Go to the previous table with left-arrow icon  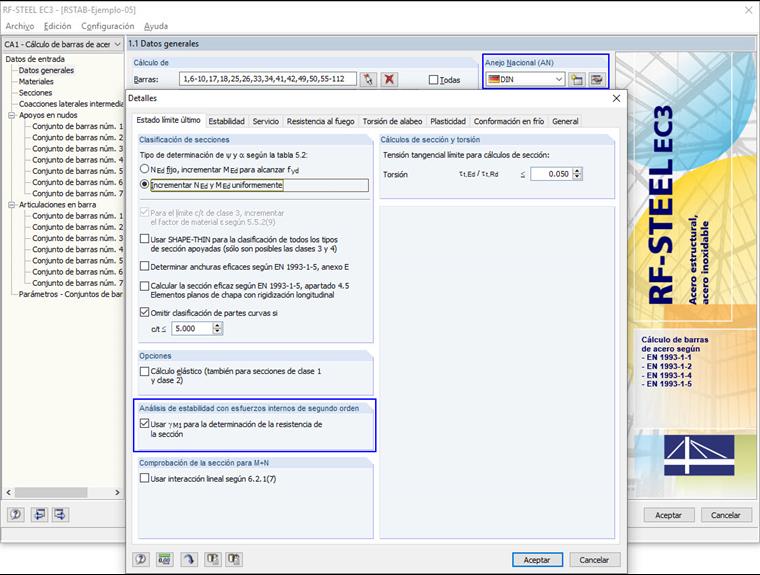tap(39, 514)
